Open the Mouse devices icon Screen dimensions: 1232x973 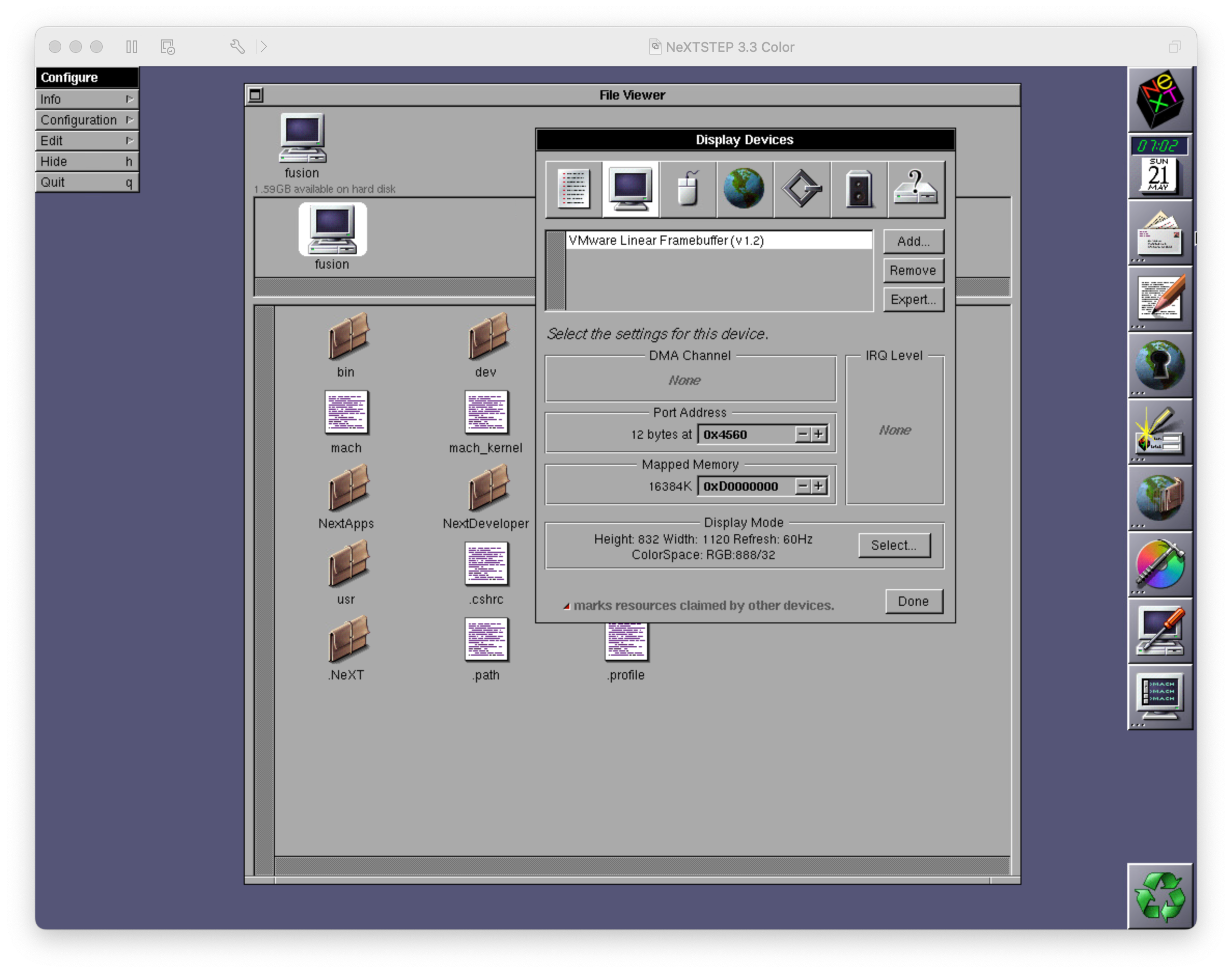click(x=688, y=189)
